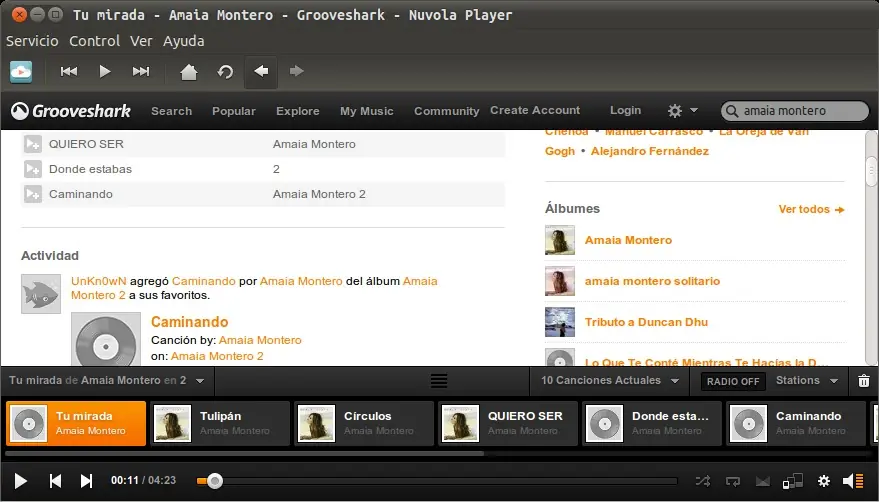The image size is (879, 502).
Task: Select Donde esta... queue item
Action: [x=652, y=423]
